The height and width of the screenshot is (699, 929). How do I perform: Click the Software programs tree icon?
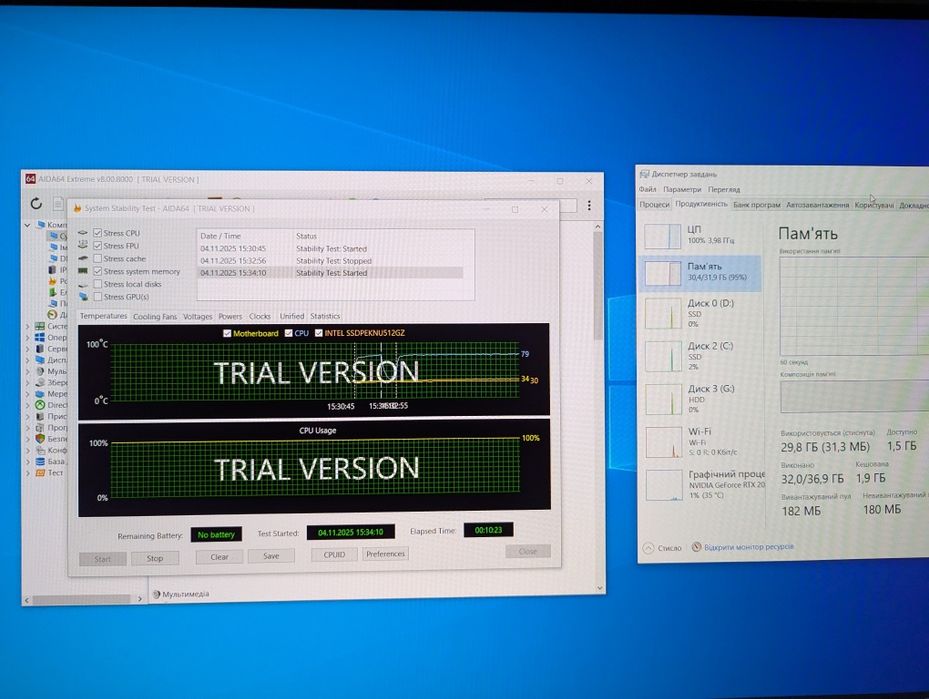point(40,427)
